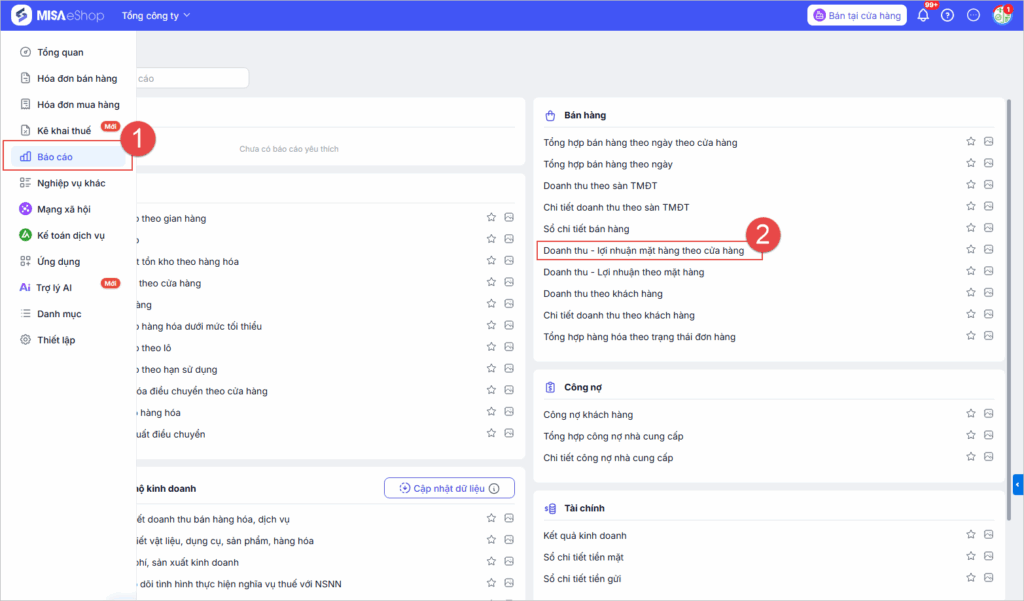
Task: Favorite the Doanh thu theo khách hàng report
Action: click(970, 294)
